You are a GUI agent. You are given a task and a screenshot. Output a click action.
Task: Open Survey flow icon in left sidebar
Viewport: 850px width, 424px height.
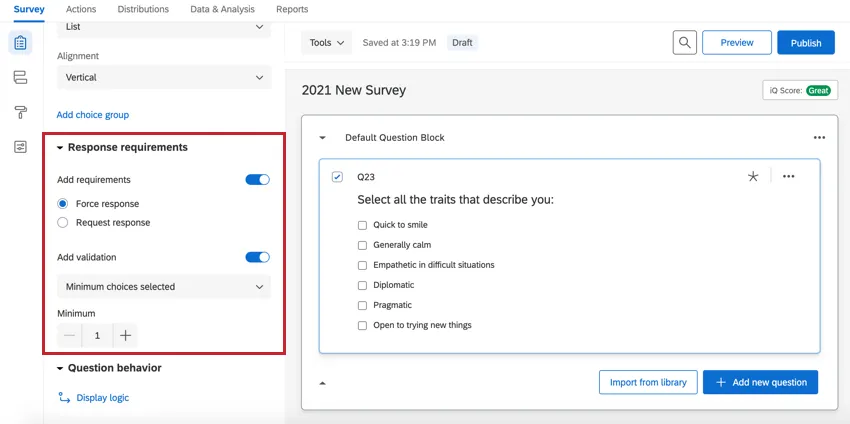click(21, 77)
